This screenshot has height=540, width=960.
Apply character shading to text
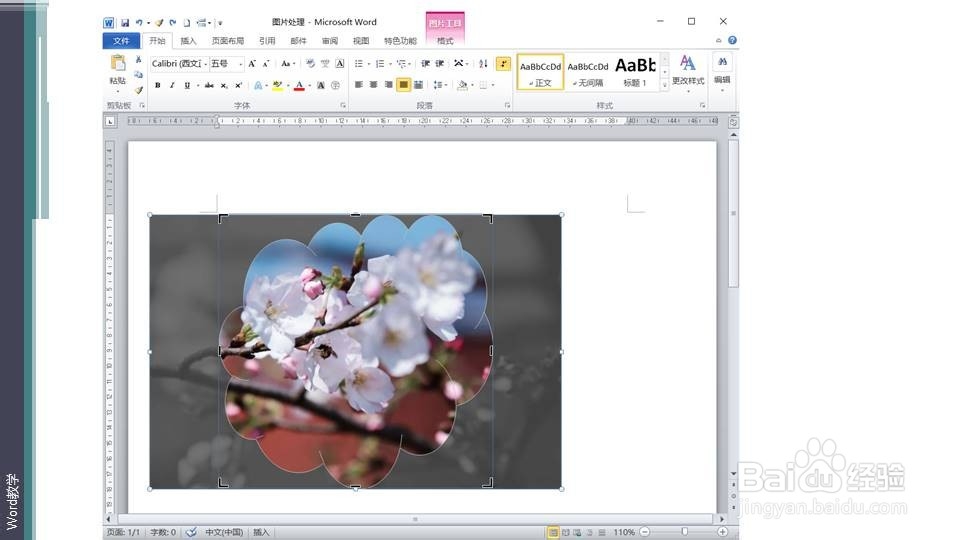tap(321, 85)
